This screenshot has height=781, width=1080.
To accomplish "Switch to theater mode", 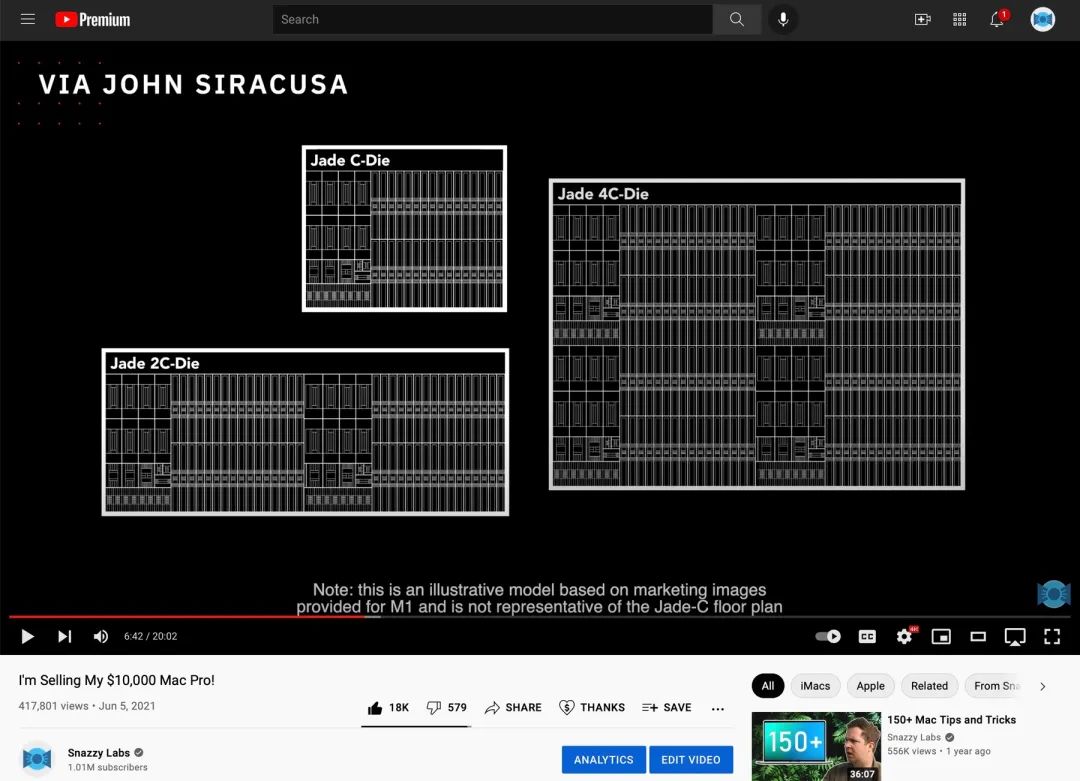I will [x=978, y=636].
